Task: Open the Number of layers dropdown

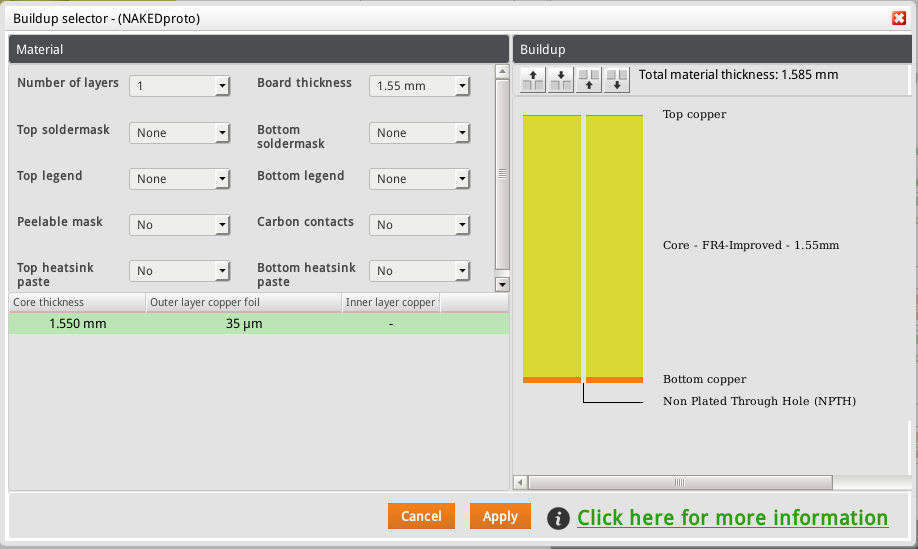Action: (179, 86)
